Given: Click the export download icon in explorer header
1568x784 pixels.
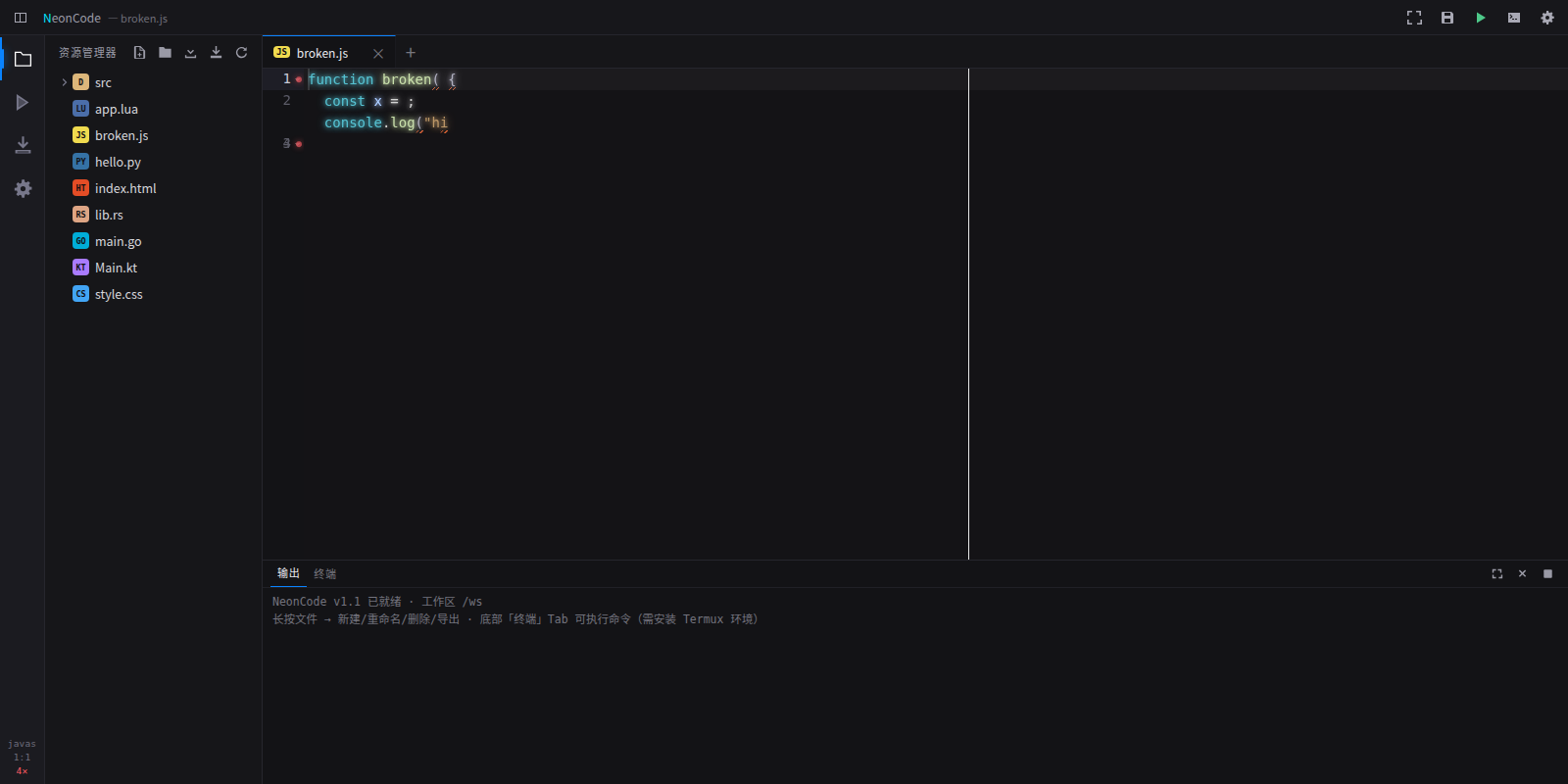Looking at the screenshot, I should 216,53.
